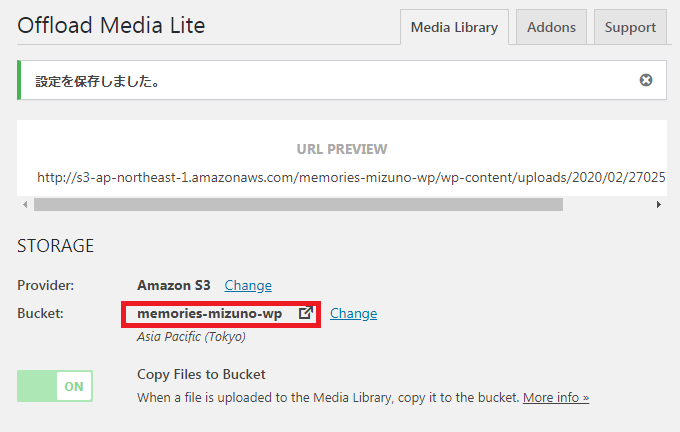The image size is (680, 432).
Task: Click the Offload Media Lite title
Action: point(111,25)
